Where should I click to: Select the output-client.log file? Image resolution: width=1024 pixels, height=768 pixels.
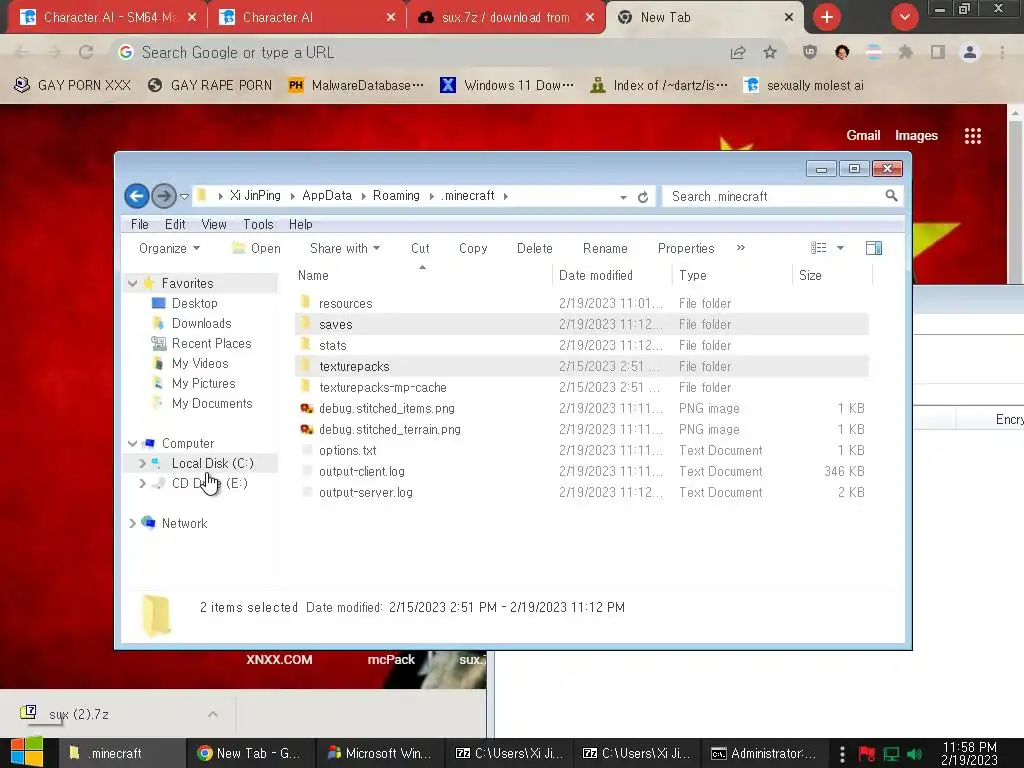tap(581, 472)
